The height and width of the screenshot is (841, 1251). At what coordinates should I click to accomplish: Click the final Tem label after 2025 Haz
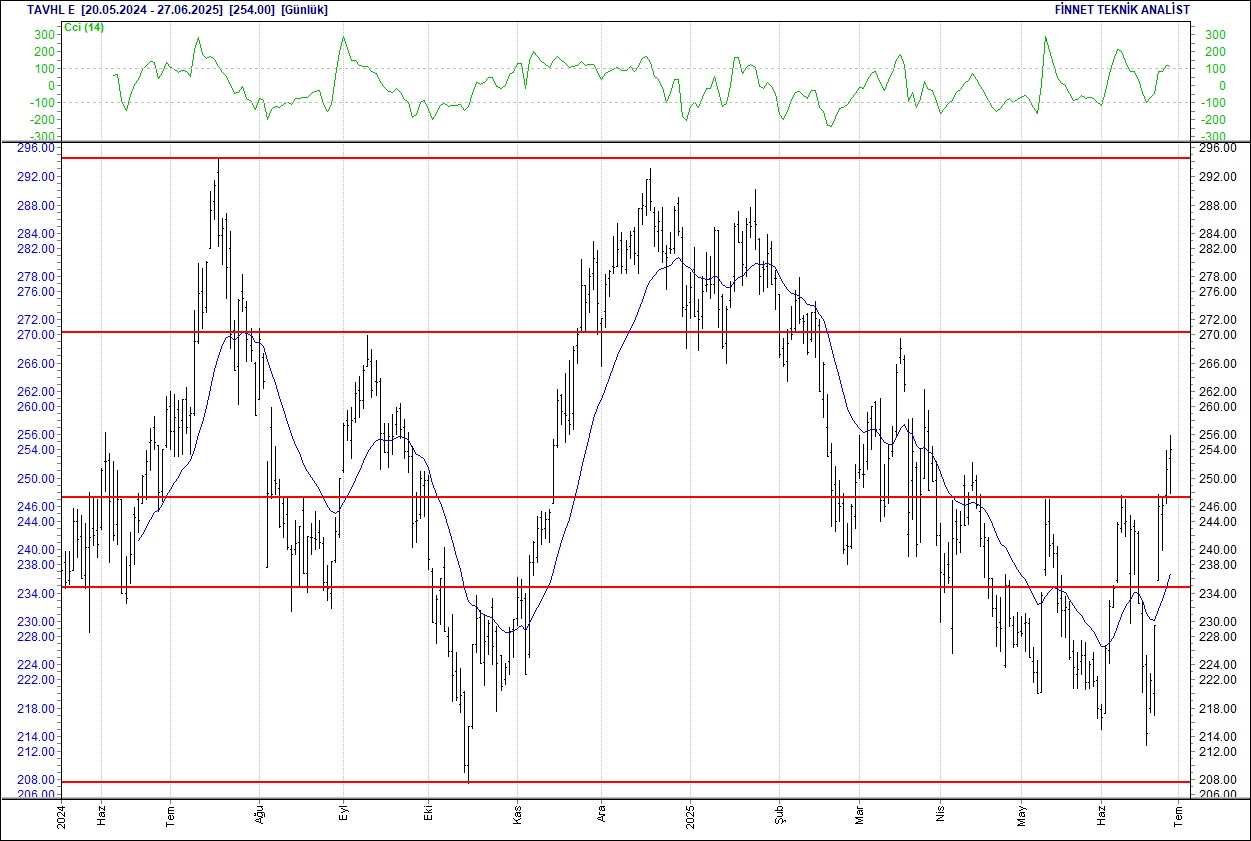click(x=1179, y=816)
